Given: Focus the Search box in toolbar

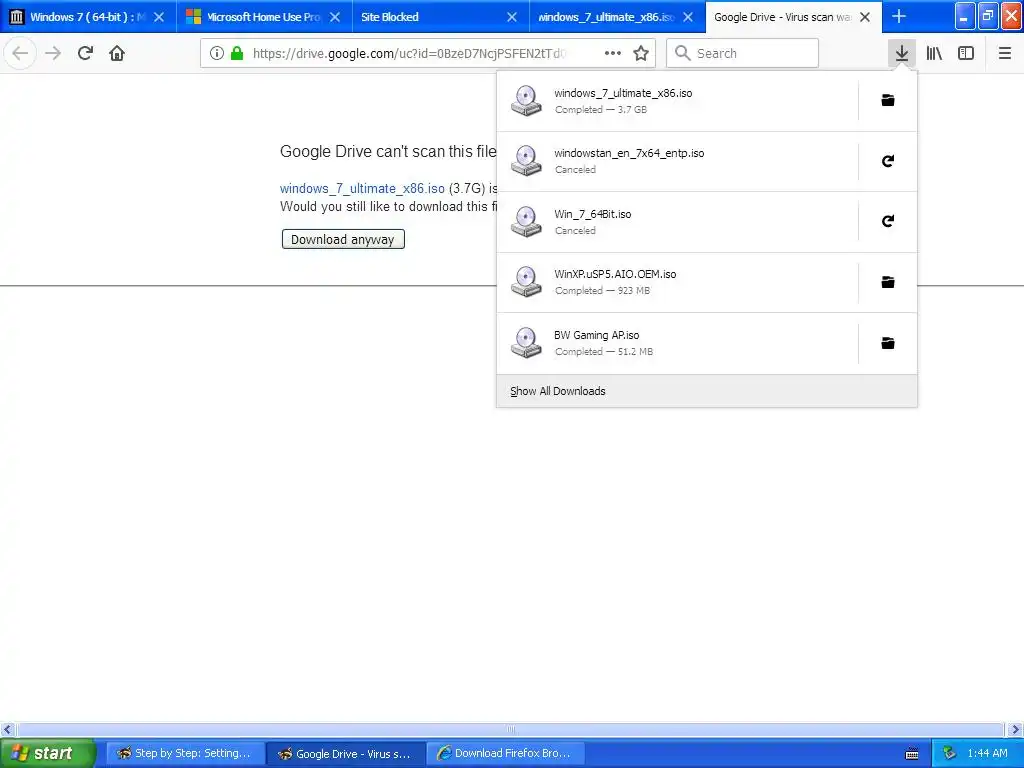Looking at the screenshot, I should [x=743, y=53].
